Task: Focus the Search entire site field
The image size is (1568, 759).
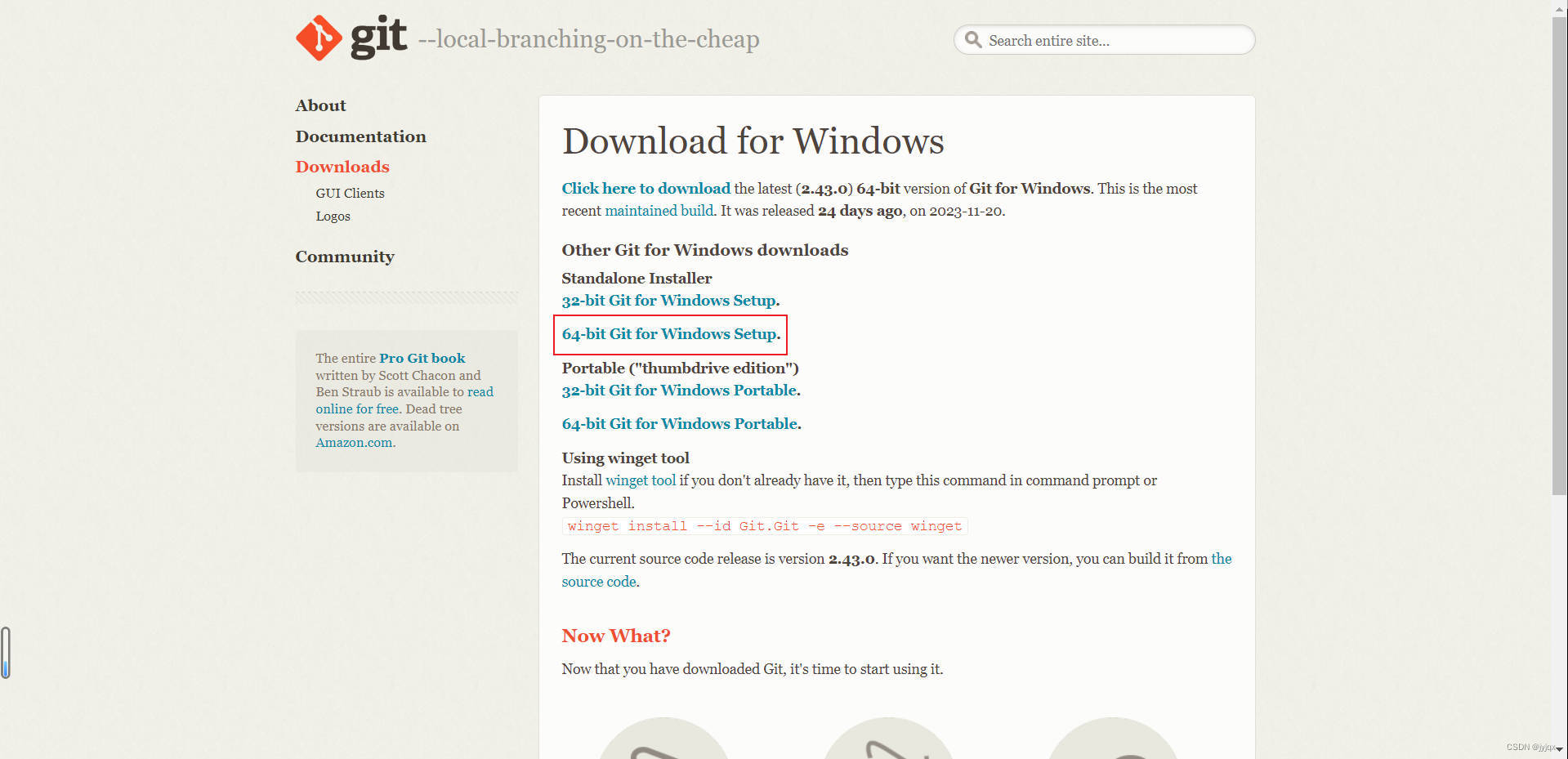Action: tap(1104, 40)
